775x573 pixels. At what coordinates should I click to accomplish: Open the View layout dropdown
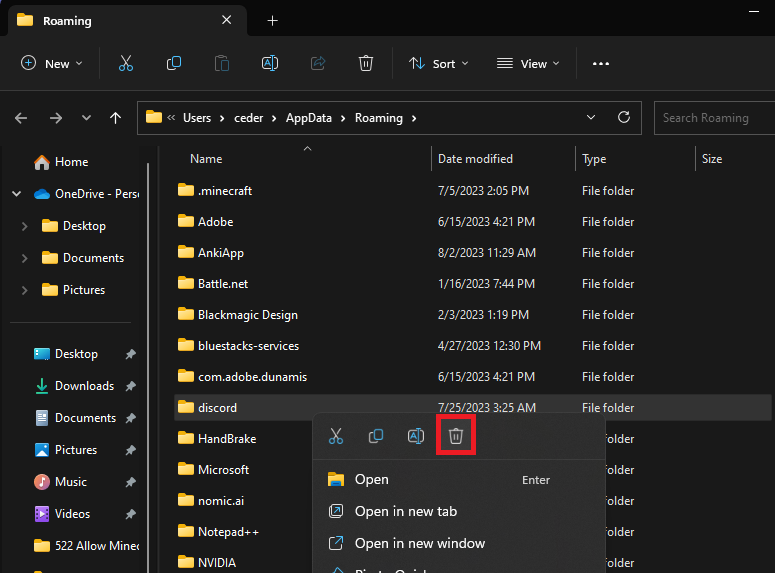click(528, 64)
